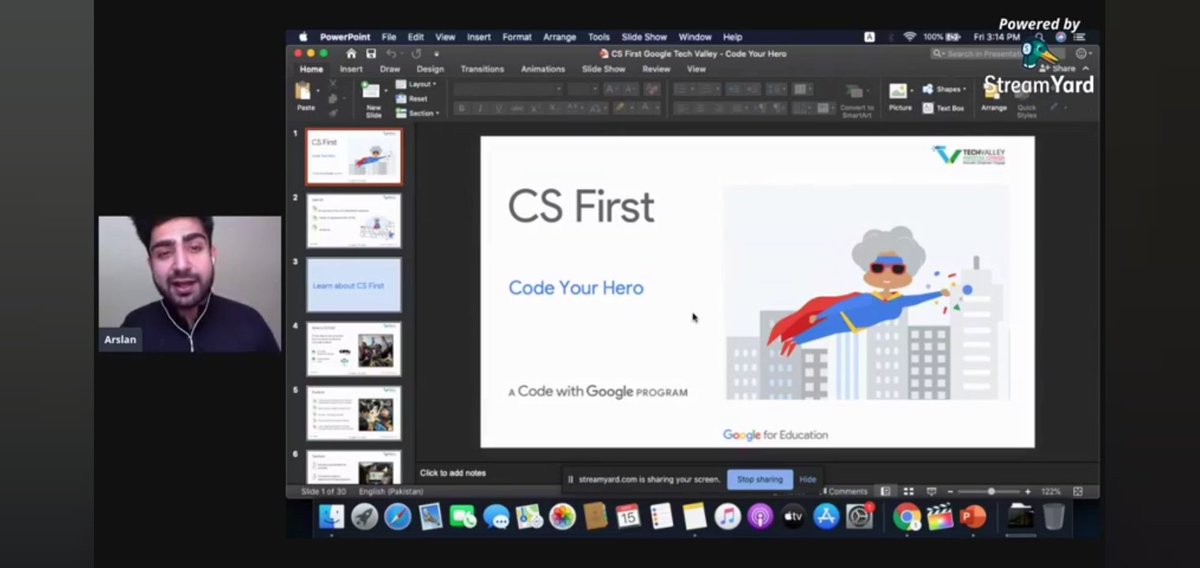1200x568 pixels.
Task: Click the zoom slider handle
Action: coord(991,491)
